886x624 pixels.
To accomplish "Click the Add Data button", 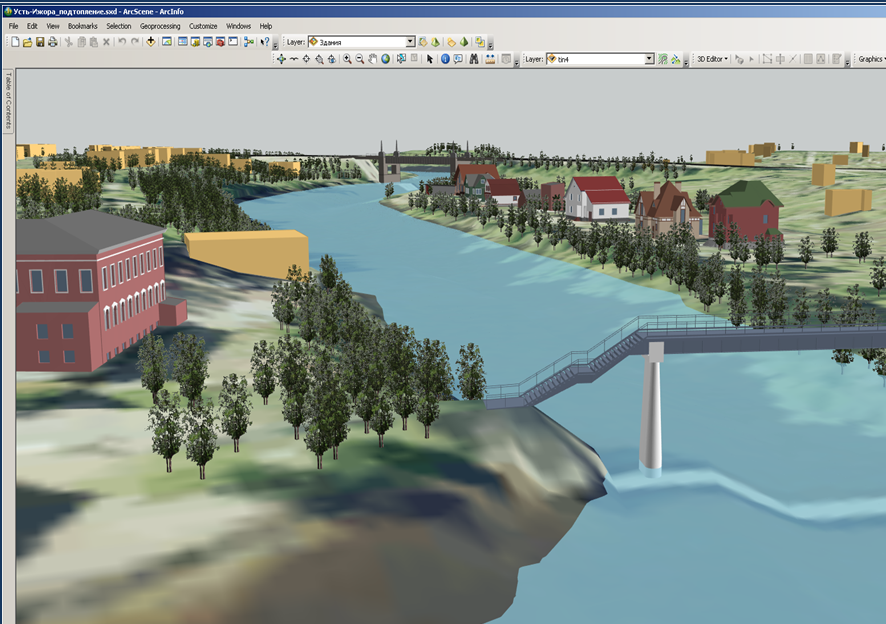I will [x=150, y=42].
